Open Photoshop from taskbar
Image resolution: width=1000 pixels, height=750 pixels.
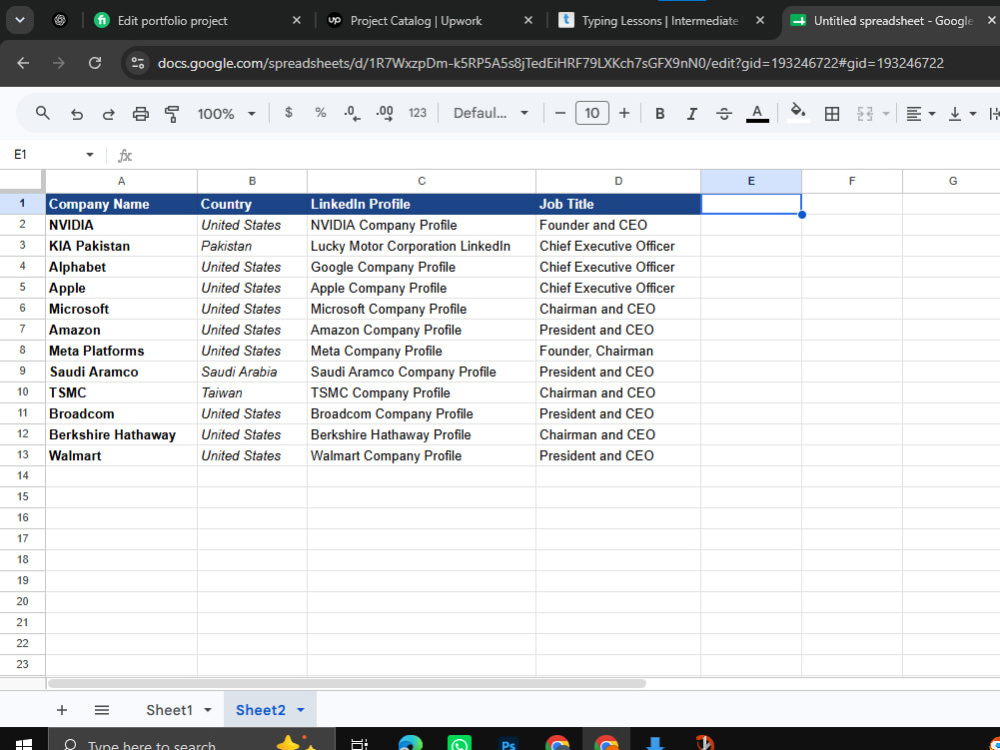508,744
